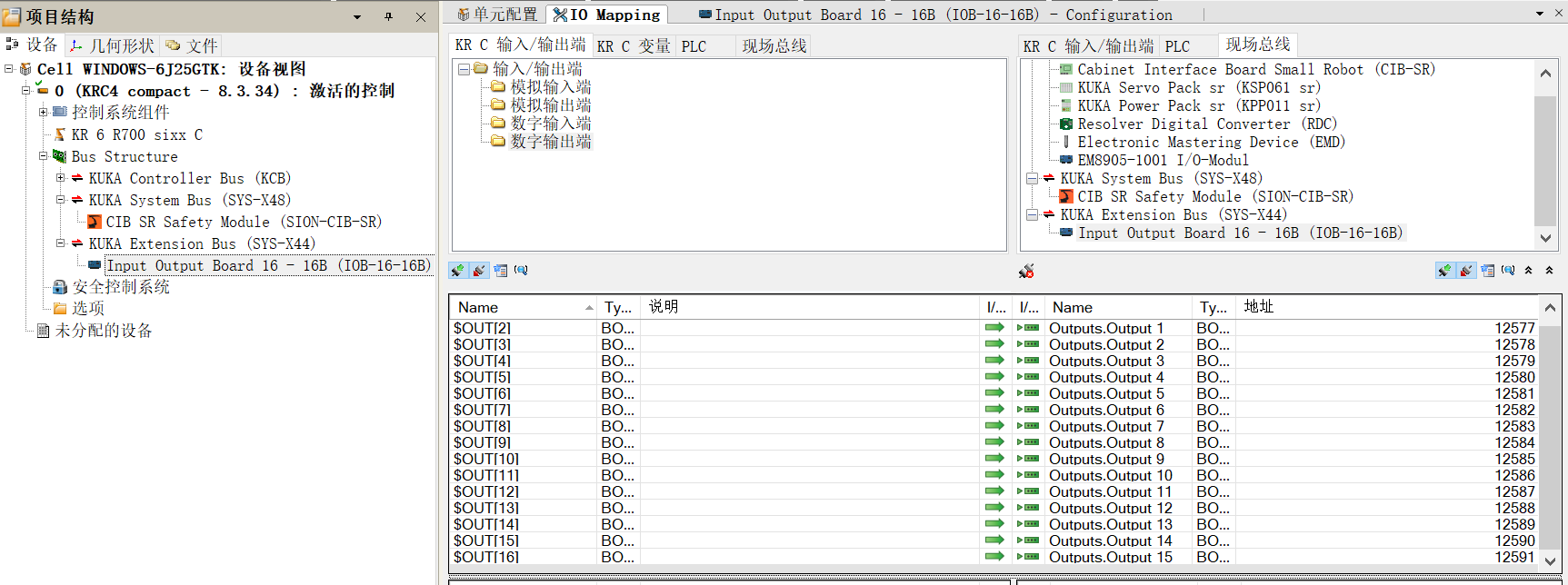Click the EM8905-1001 I/O-Modul device icon
The width and height of the screenshot is (1568, 585).
coord(1066,160)
